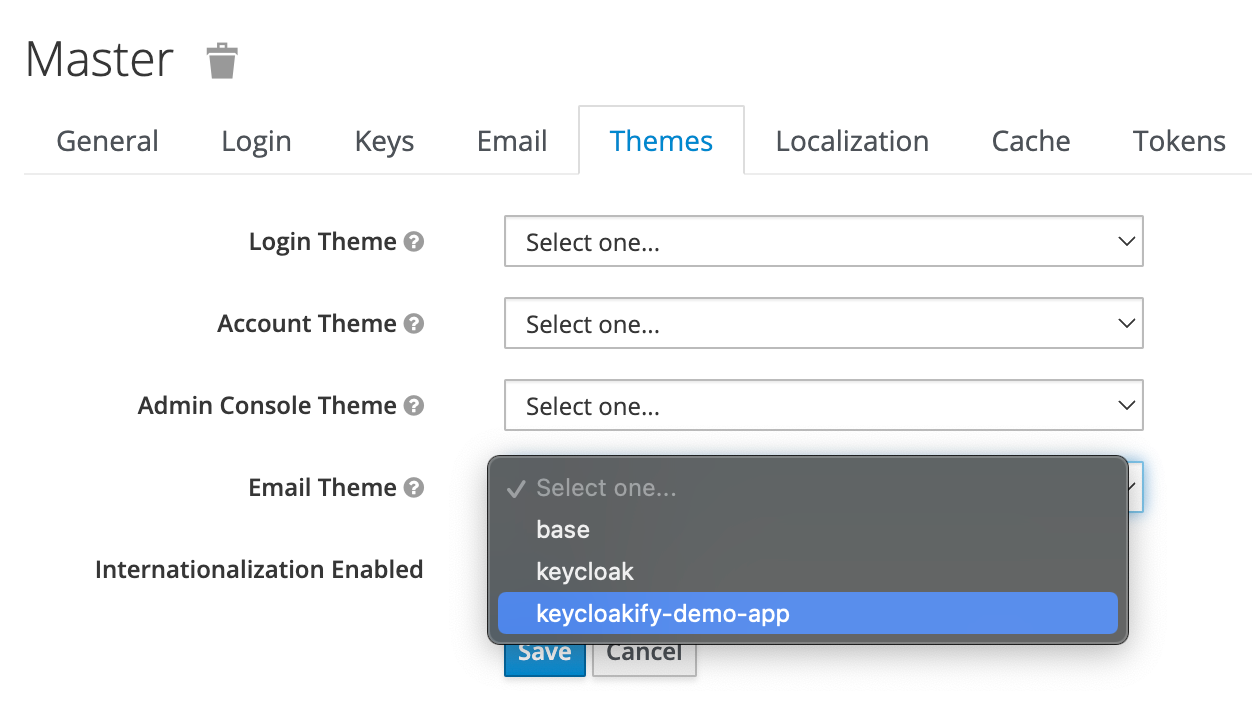Viewport: 1252px width, 716px height.
Task: Open the Localization tab
Action: click(852, 141)
